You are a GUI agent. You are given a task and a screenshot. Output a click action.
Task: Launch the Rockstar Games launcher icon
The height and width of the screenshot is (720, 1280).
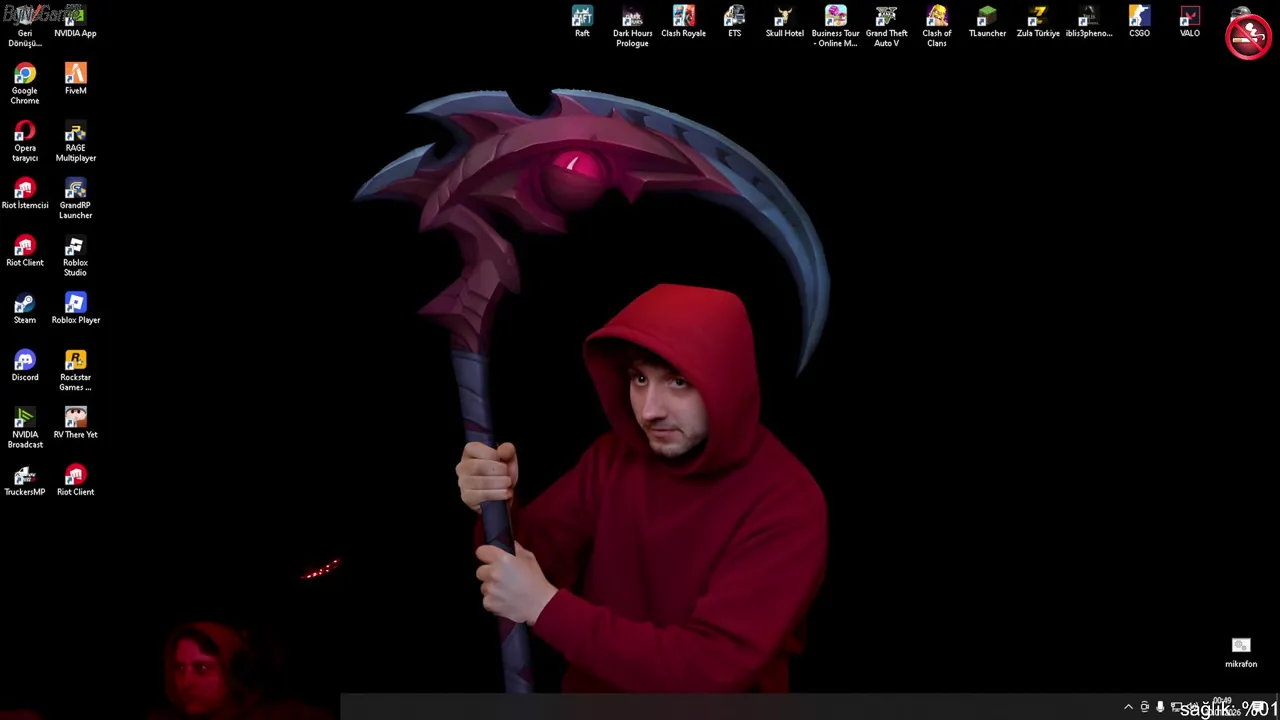click(75, 370)
